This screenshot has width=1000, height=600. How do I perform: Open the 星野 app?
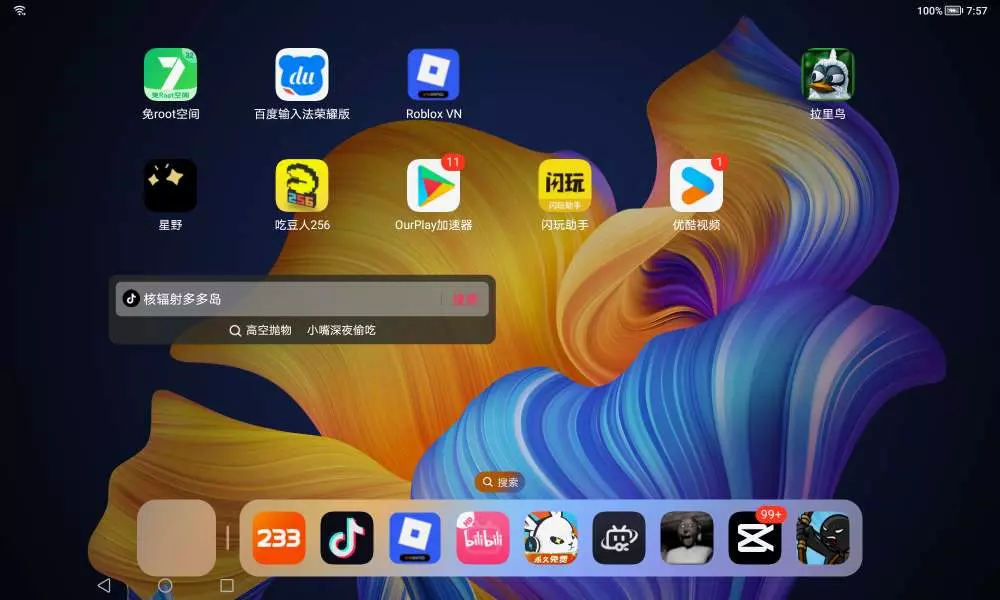[170, 186]
